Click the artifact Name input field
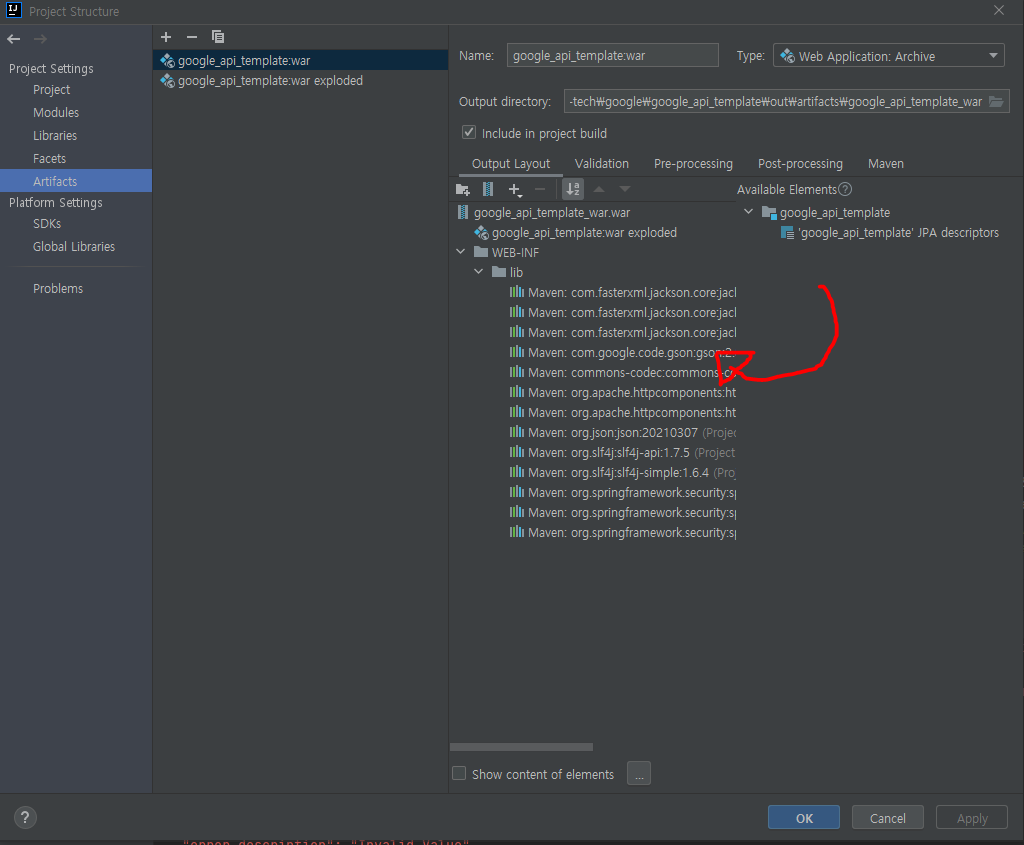1024x845 pixels. (x=613, y=56)
